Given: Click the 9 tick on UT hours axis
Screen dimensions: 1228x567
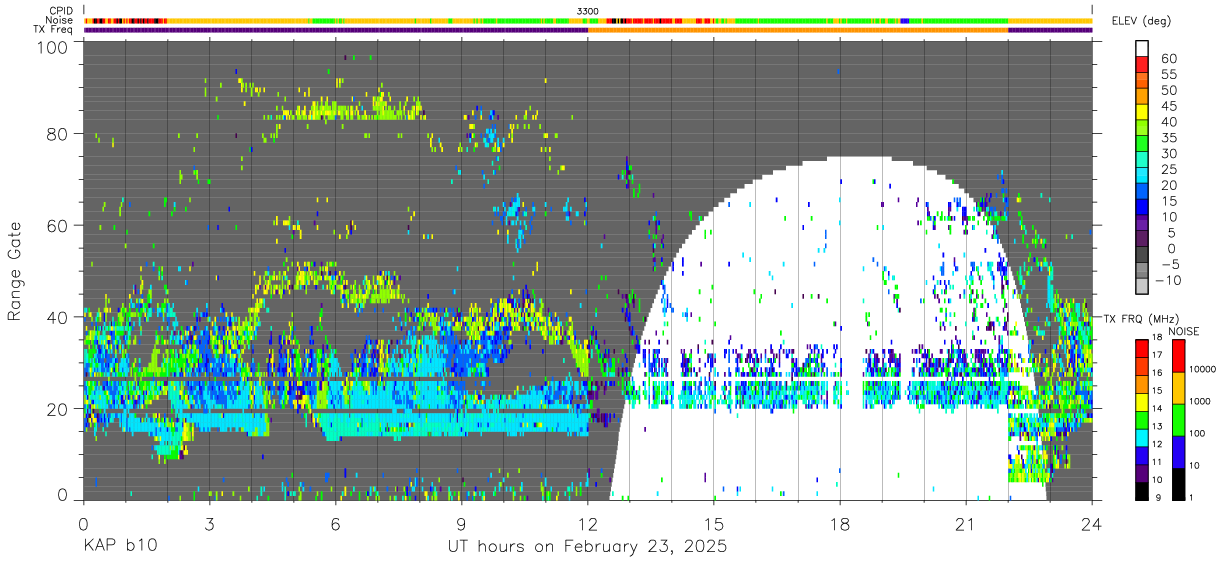Looking at the screenshot, I should [461, 524].
